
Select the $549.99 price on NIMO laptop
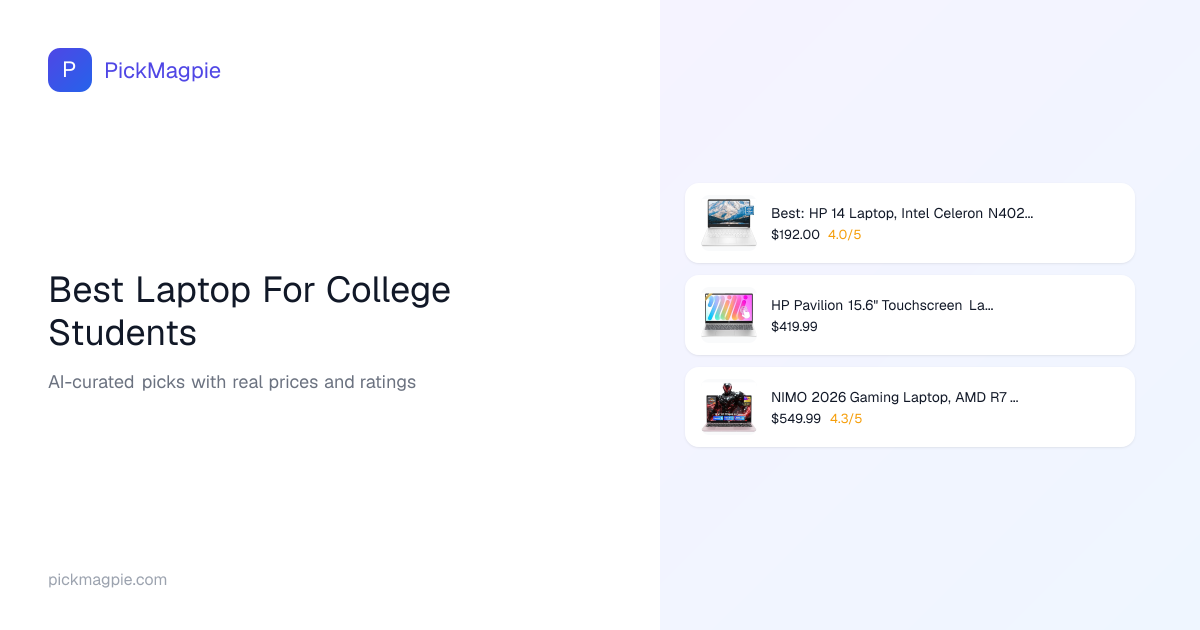pyautogui.click(x=796, y=419)
